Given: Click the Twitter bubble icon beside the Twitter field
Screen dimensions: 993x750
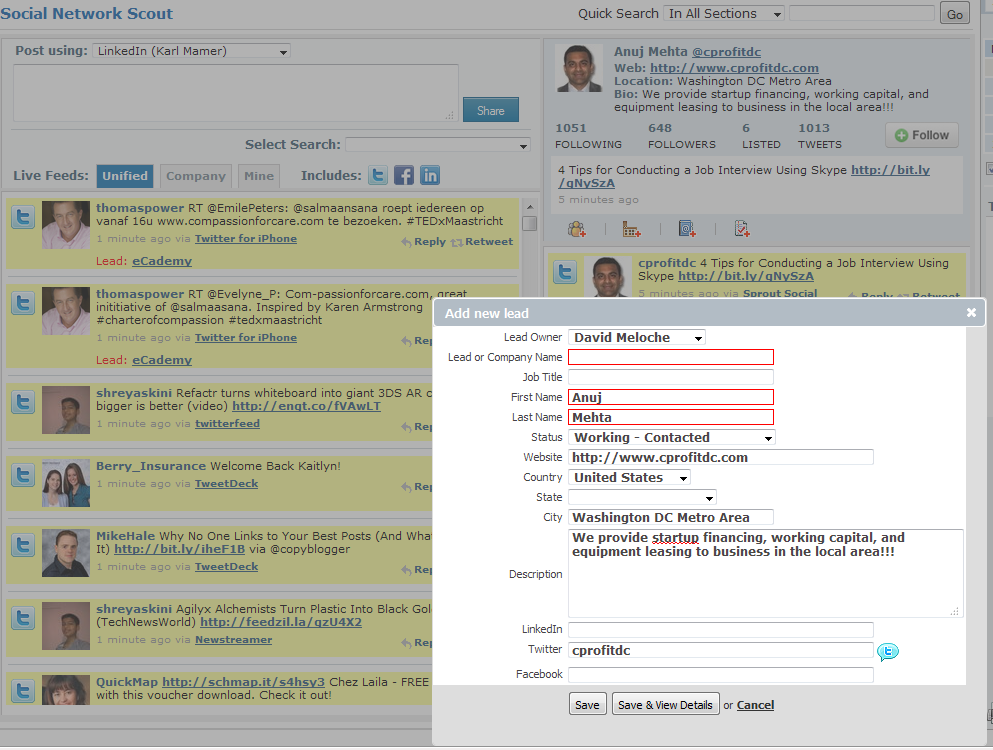Looking at the screenshot, I should click(888, 651).
